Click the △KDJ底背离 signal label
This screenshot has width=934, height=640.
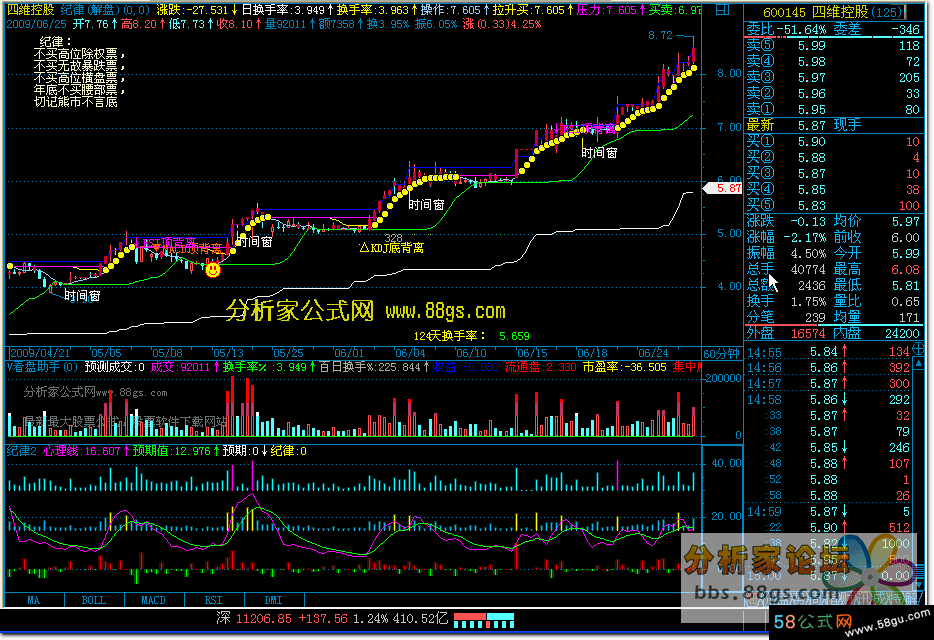(x=391, y=247)
